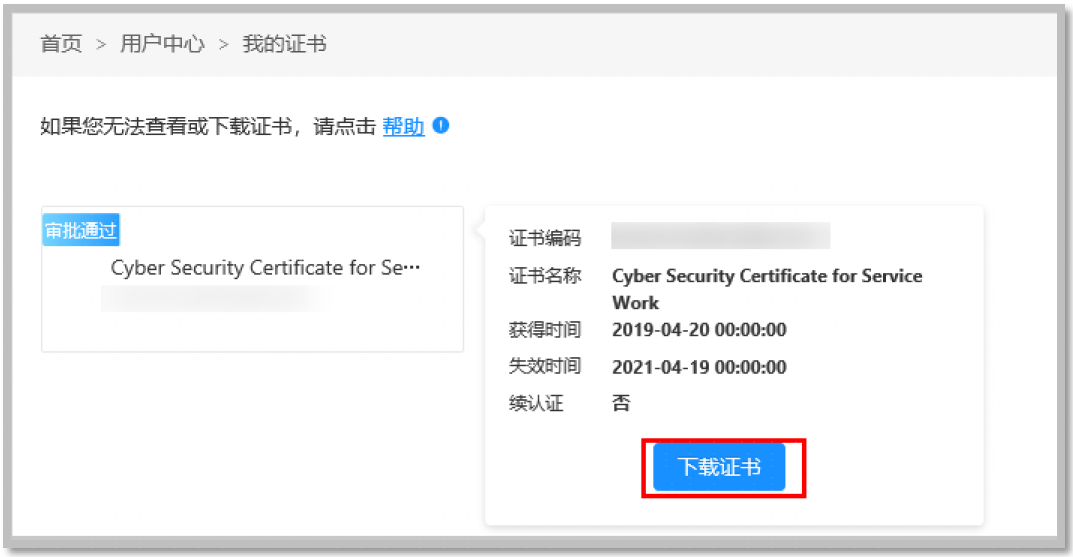This screenshot has width=1073, height=557.
Task: Go to 首页 in the breadcrumb
Action: point(61,44)
